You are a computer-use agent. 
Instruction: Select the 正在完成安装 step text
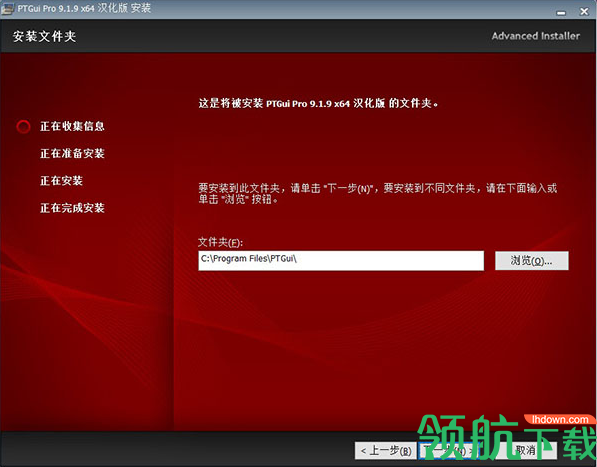(x=72, y=208)
